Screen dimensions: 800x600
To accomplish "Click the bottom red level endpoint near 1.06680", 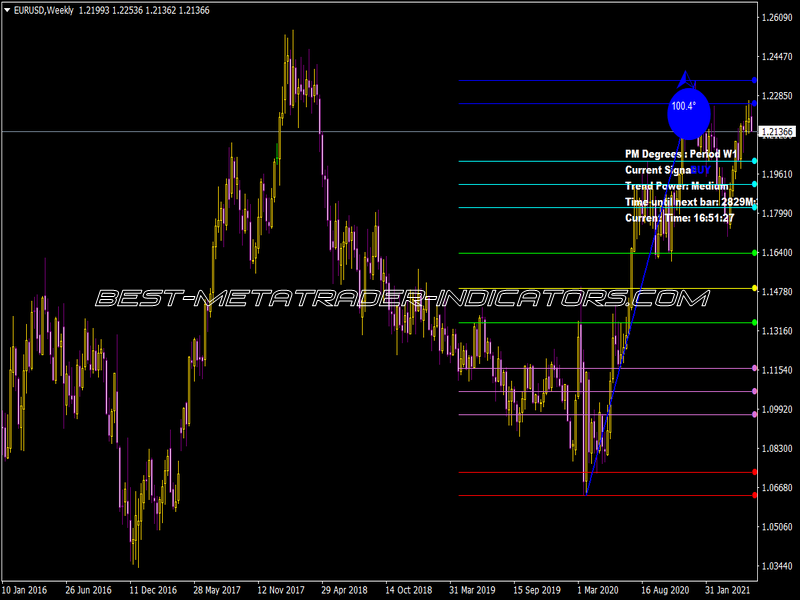I will (x=755, y=495).
